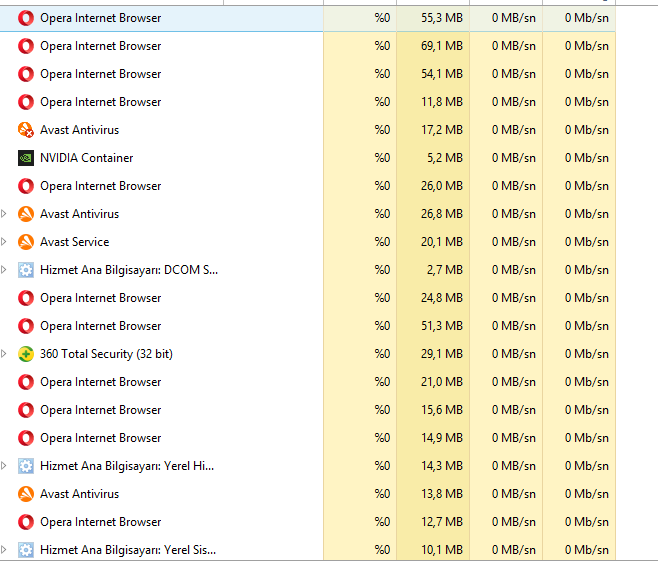The height and width of the screenshot is (571, 658).
Task: Click Opera icon in the 14,9 MB row
Action: click(26, 438)
